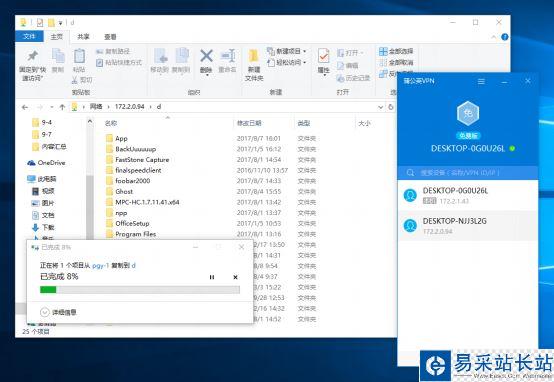Click the navigation pane scrollbar up arrow
Image resolution: width=554 pixels, height=382 pixels.
[90, 121]
